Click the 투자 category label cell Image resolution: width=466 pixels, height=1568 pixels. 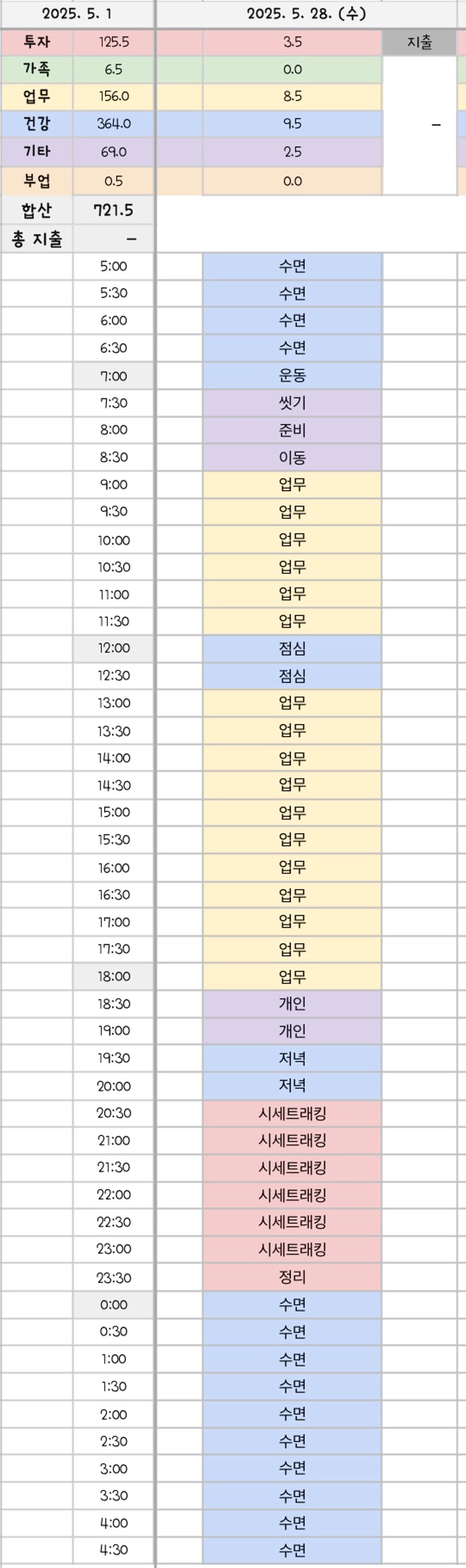click(37, 42)
